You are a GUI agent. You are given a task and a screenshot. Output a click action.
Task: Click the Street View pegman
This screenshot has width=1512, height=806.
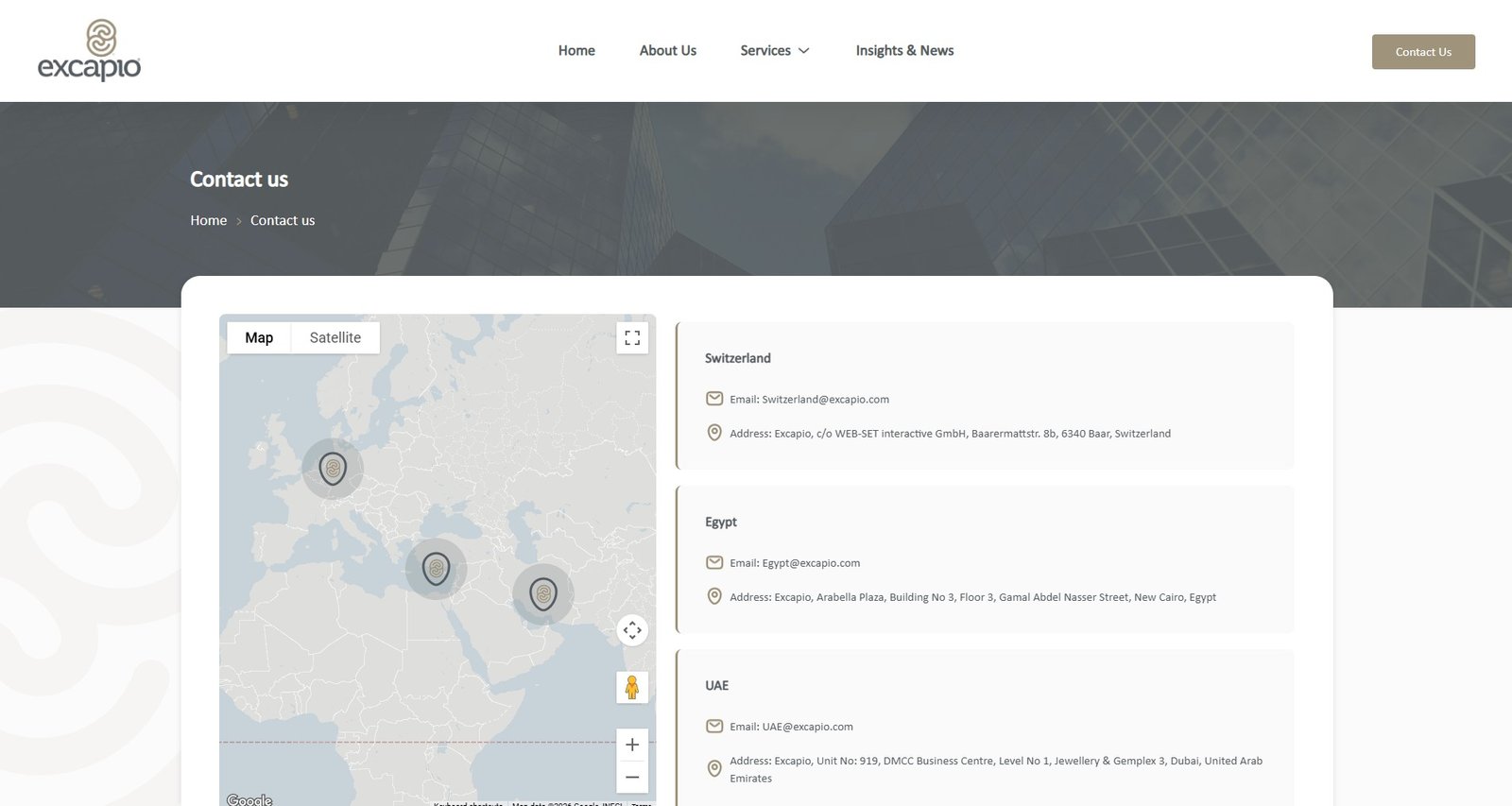(632, 687)
